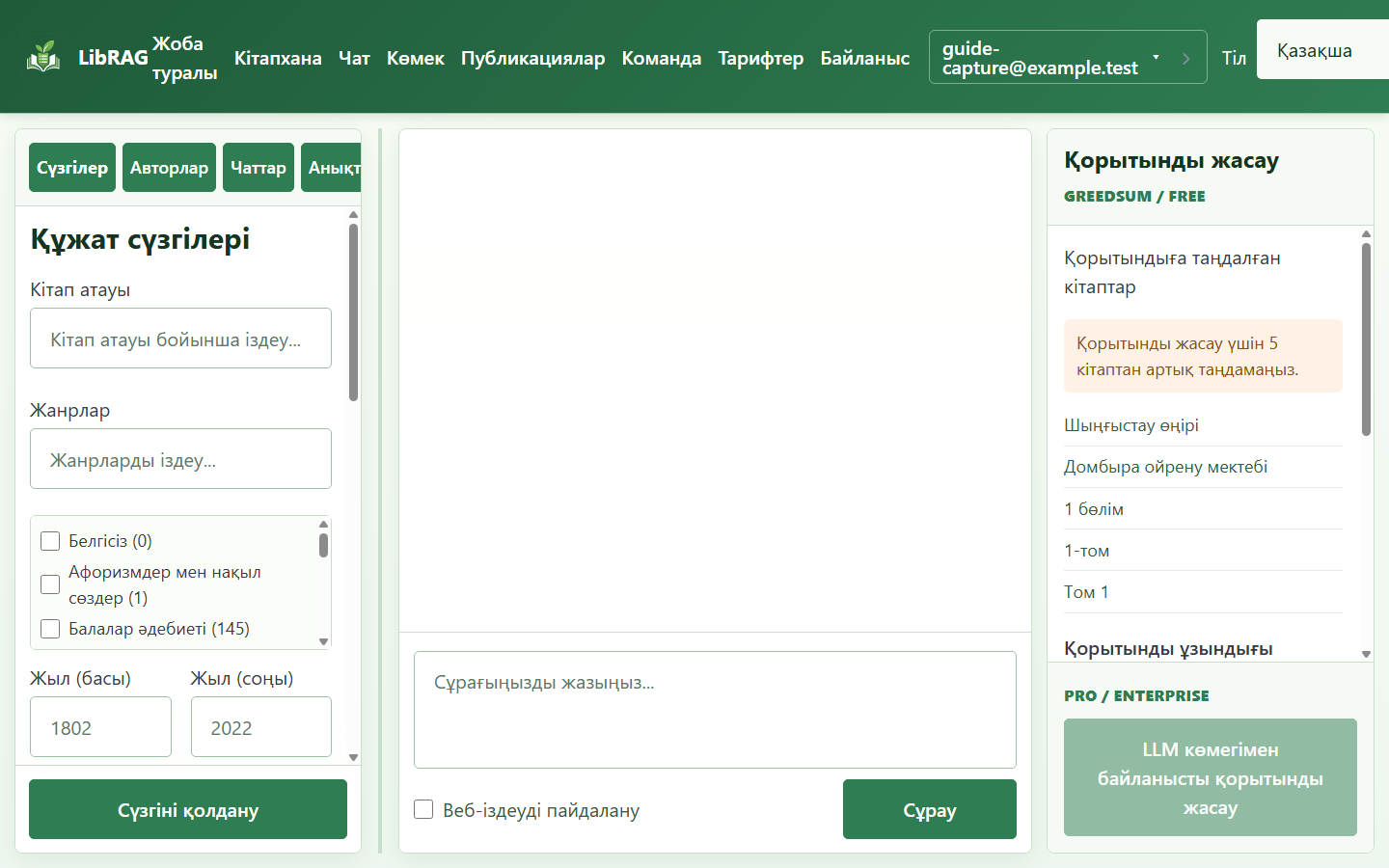This screenshot has height=868, width=1389.
Task: Tick the Балалар әдебиеті (145) checkbox
Action: coord(50,629)
